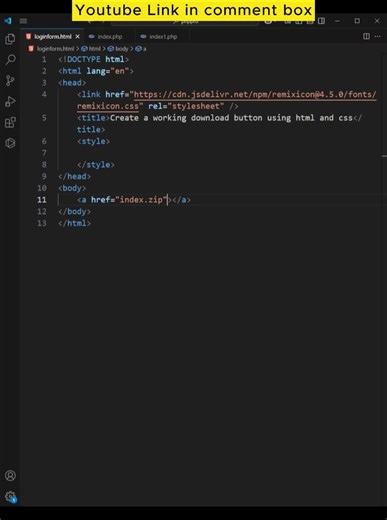
Task: Click the VS Code logo in title bar
Action: [8, 21]
